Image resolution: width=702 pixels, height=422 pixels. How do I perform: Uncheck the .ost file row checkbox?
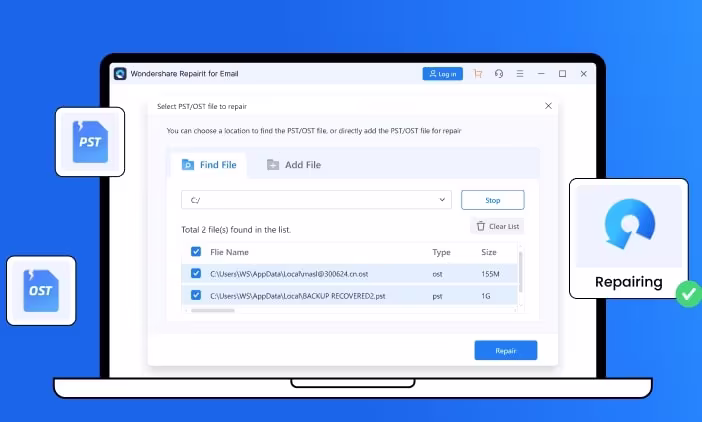point(196,273)
